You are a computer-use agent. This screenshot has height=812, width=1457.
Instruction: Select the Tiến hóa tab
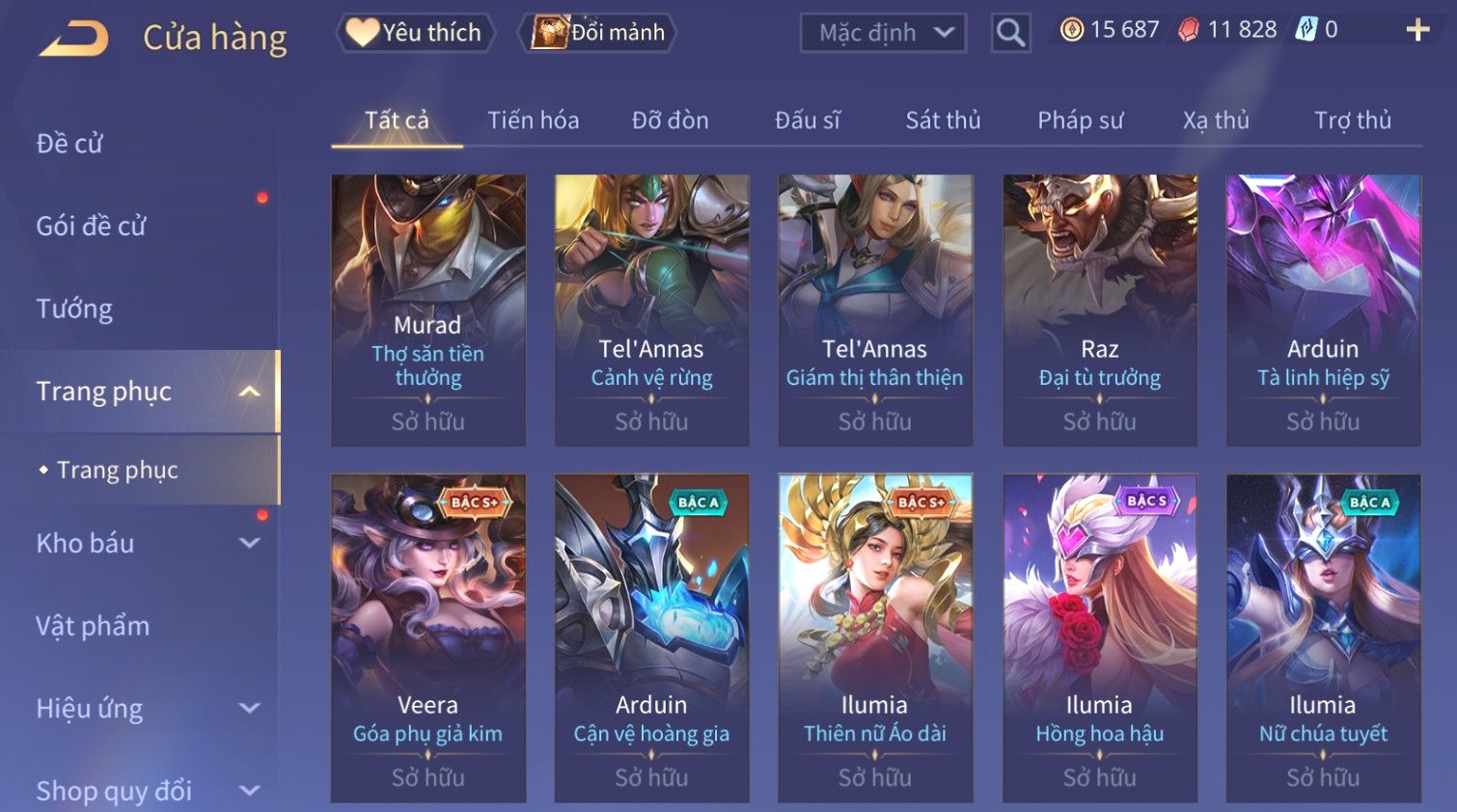533,121
